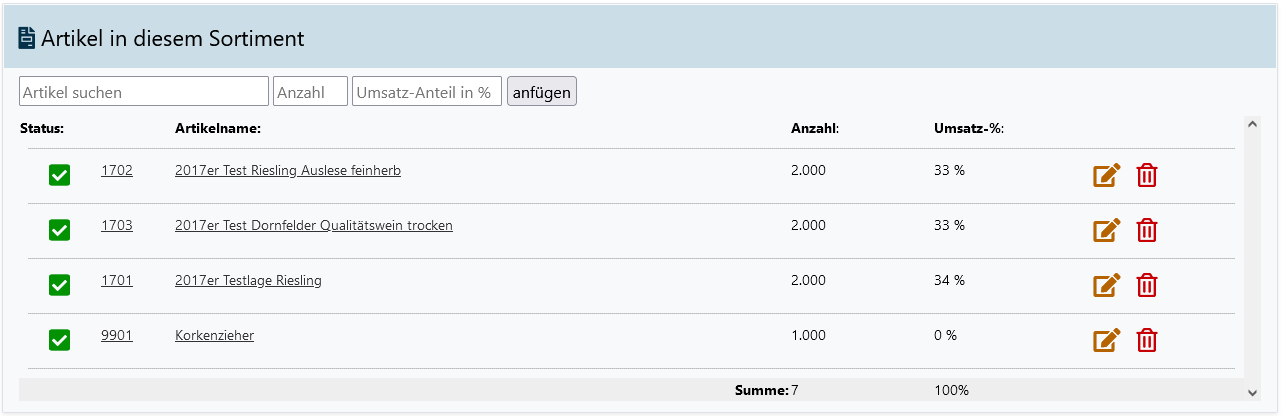1283x416 pixels.
Task: Delete the Riesling Auslese feinherb entry
Action: (x=1147, y=176)
